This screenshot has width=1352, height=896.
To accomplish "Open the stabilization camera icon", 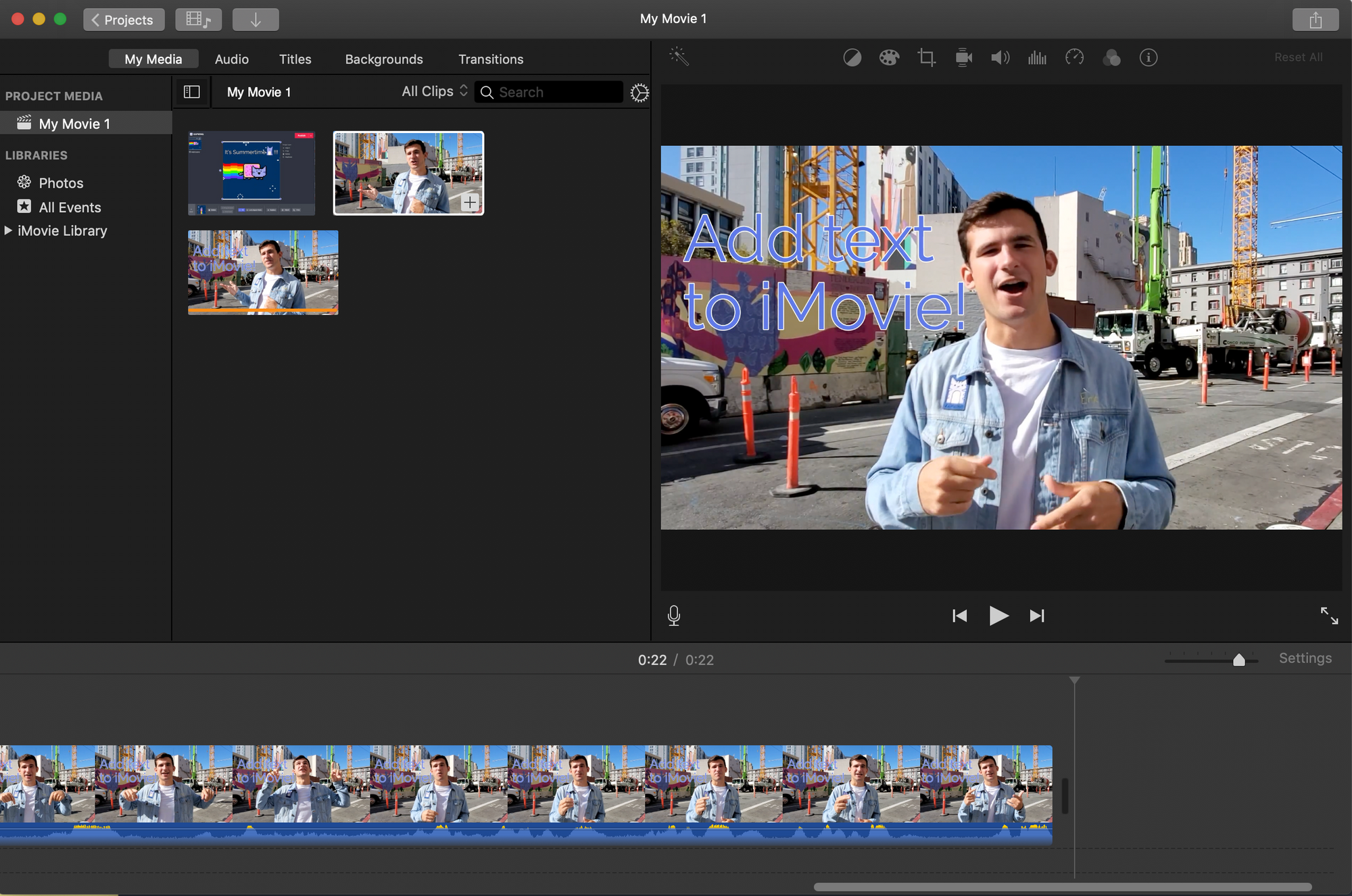I will point(963,58).
